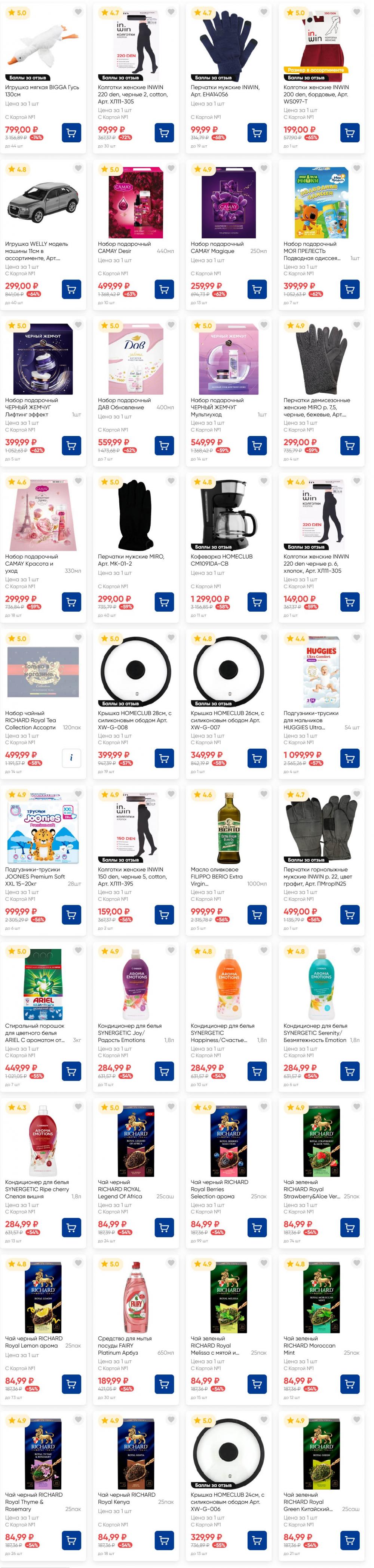The width and height of the screenshot is (374, 1568).
Task: Add CAMAY Magique gift set to cart
Action: [x=257, y=289]
